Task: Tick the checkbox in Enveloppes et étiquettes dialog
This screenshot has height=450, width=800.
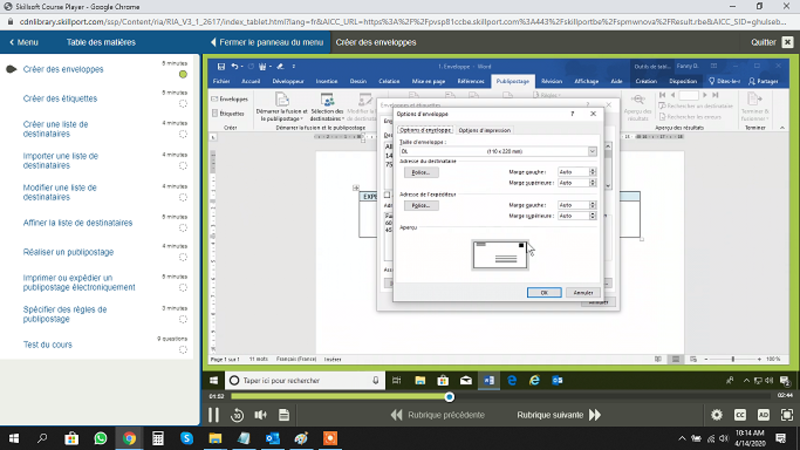Action: pyautogui.click(x=387, y=195)
